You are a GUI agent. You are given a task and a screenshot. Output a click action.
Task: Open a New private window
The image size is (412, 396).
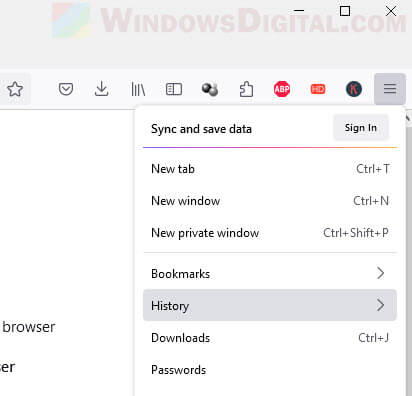coord(270,233)
